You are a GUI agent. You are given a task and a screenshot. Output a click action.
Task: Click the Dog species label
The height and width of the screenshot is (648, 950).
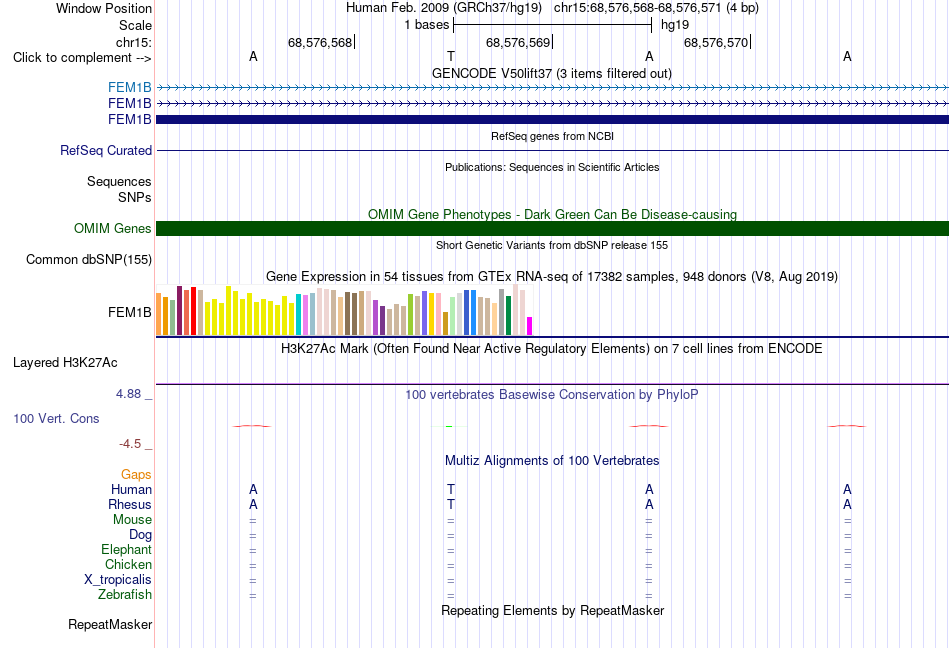[141, 535]
